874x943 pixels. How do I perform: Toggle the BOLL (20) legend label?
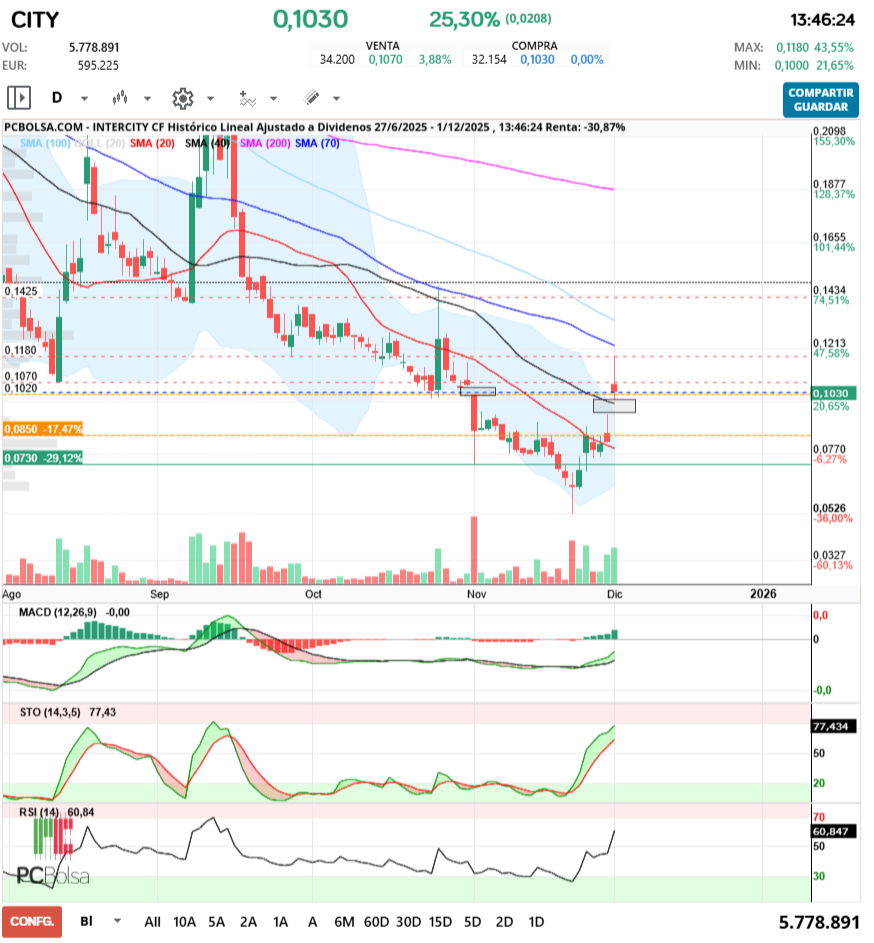(x=100, y=143)
